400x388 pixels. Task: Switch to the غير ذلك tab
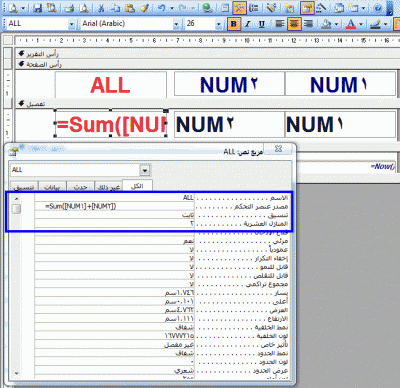click(x=109, y=187)
